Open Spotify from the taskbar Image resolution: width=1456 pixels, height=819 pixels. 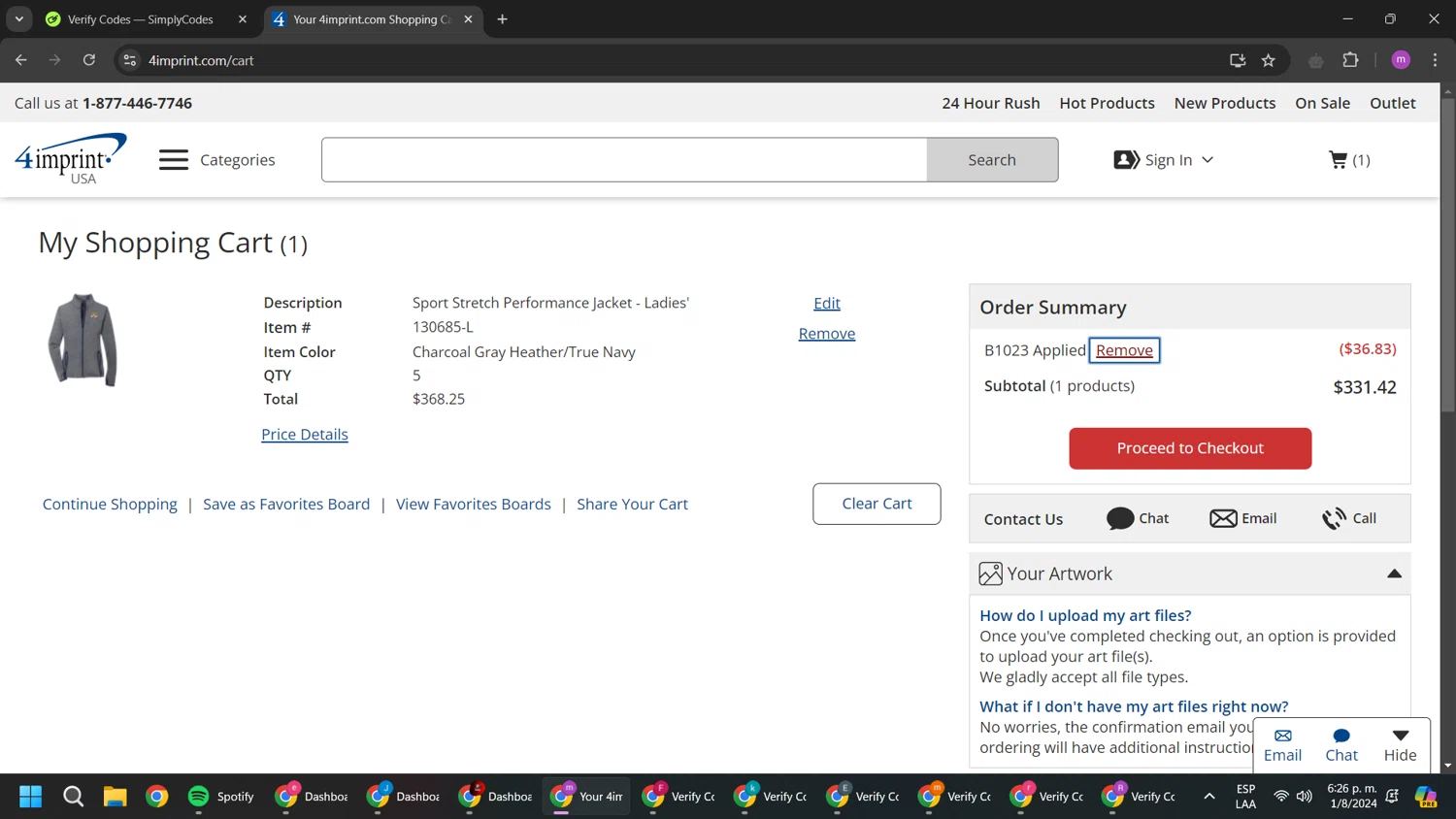(220, 797)
